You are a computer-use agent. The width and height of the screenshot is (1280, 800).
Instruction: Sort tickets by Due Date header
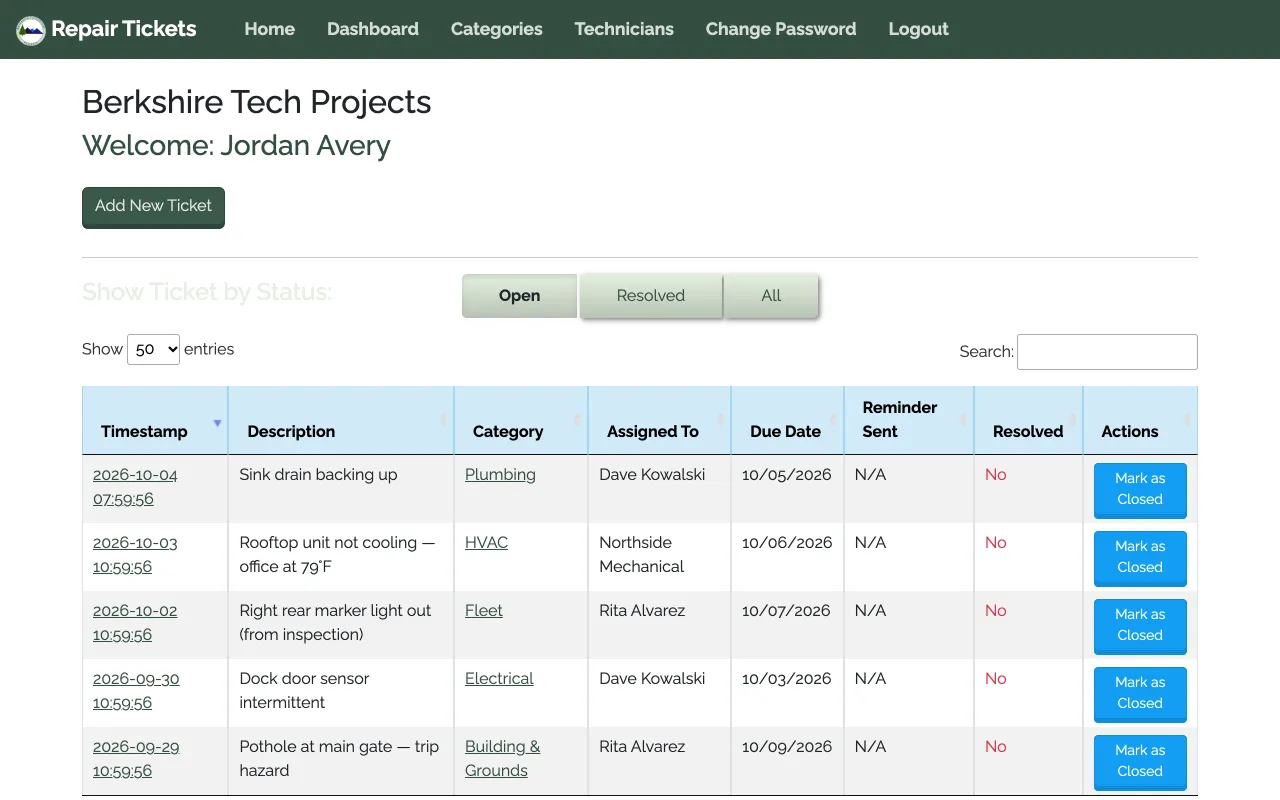click(788, 421)
